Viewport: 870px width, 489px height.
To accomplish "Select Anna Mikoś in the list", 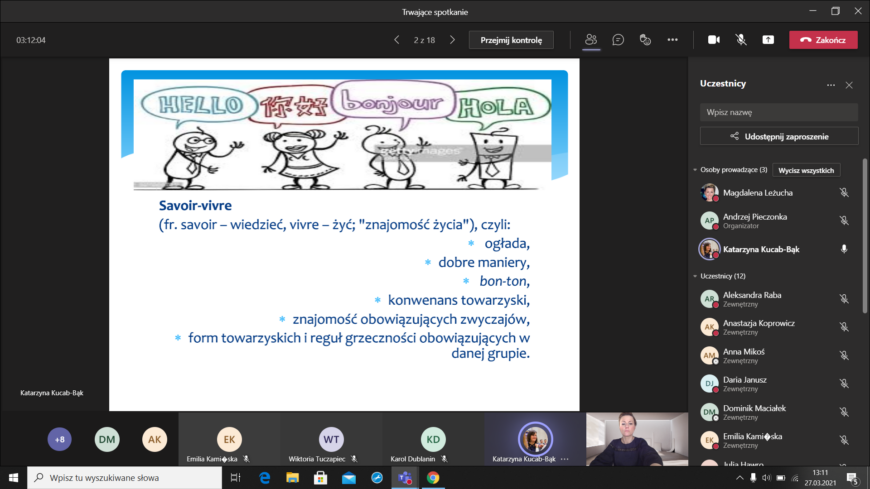I will pyautogui.click(x=775, y=355).
